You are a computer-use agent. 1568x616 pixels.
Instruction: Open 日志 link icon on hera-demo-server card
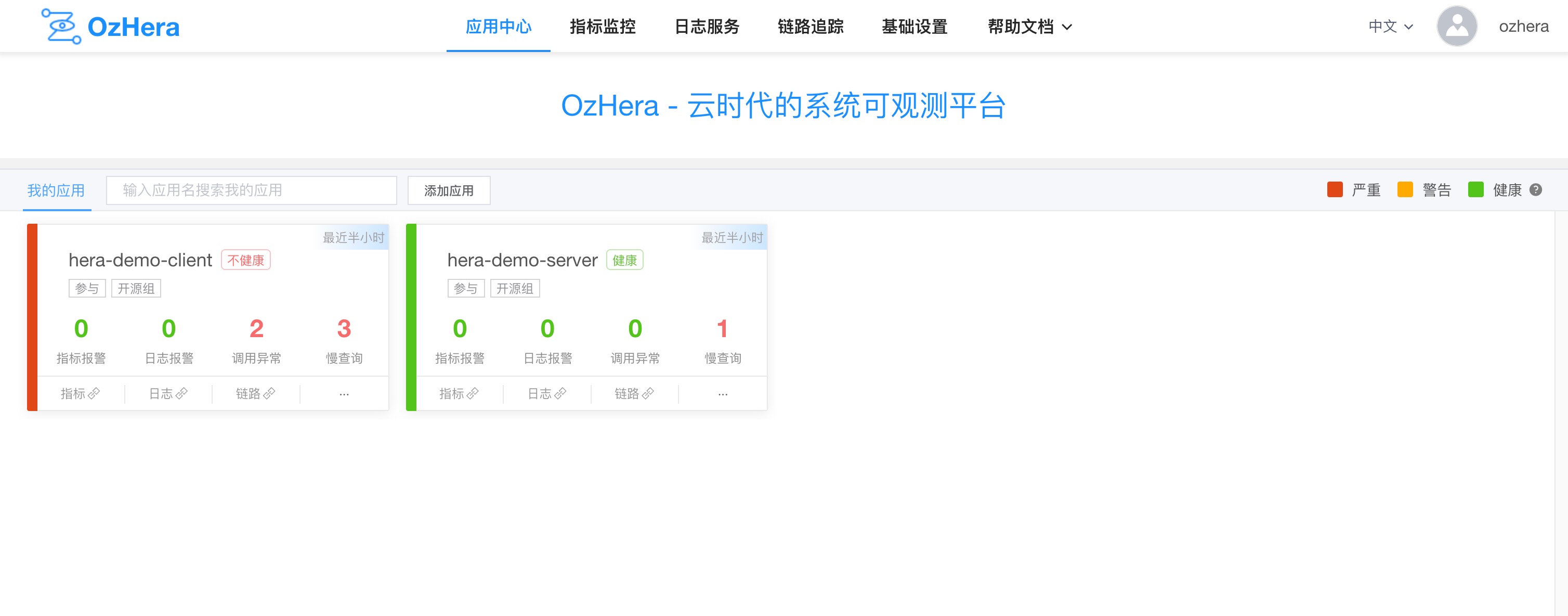pyautogui.click(x=560, y=394)
